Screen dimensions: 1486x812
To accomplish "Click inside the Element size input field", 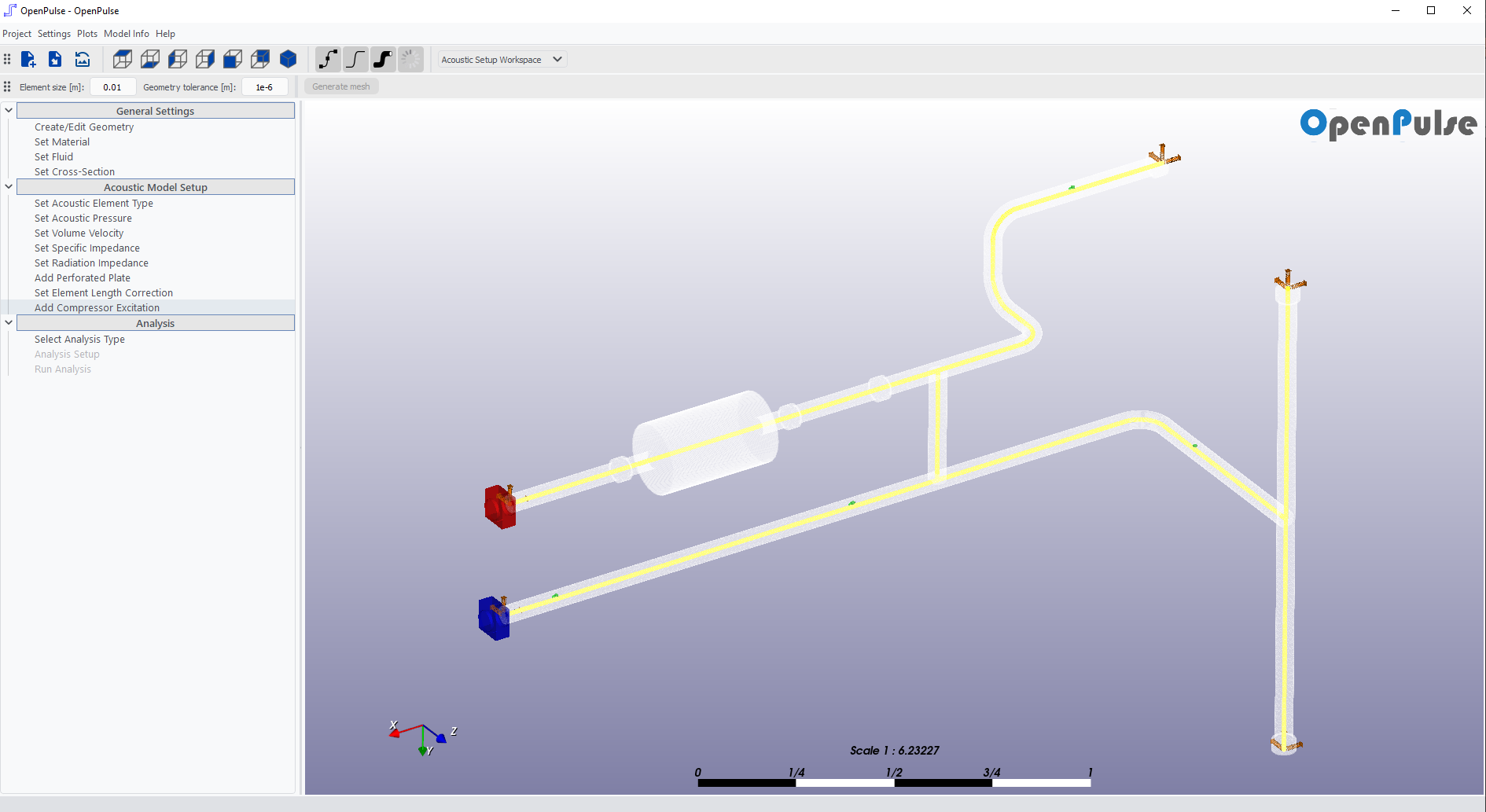I will 112,86.
